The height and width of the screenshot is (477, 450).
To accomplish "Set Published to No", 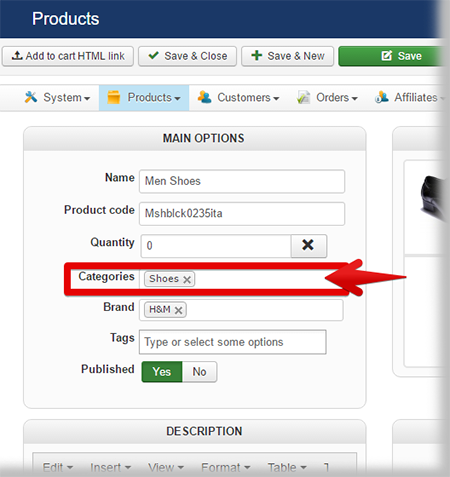I will pyautogui.click(x=199, y=372).
